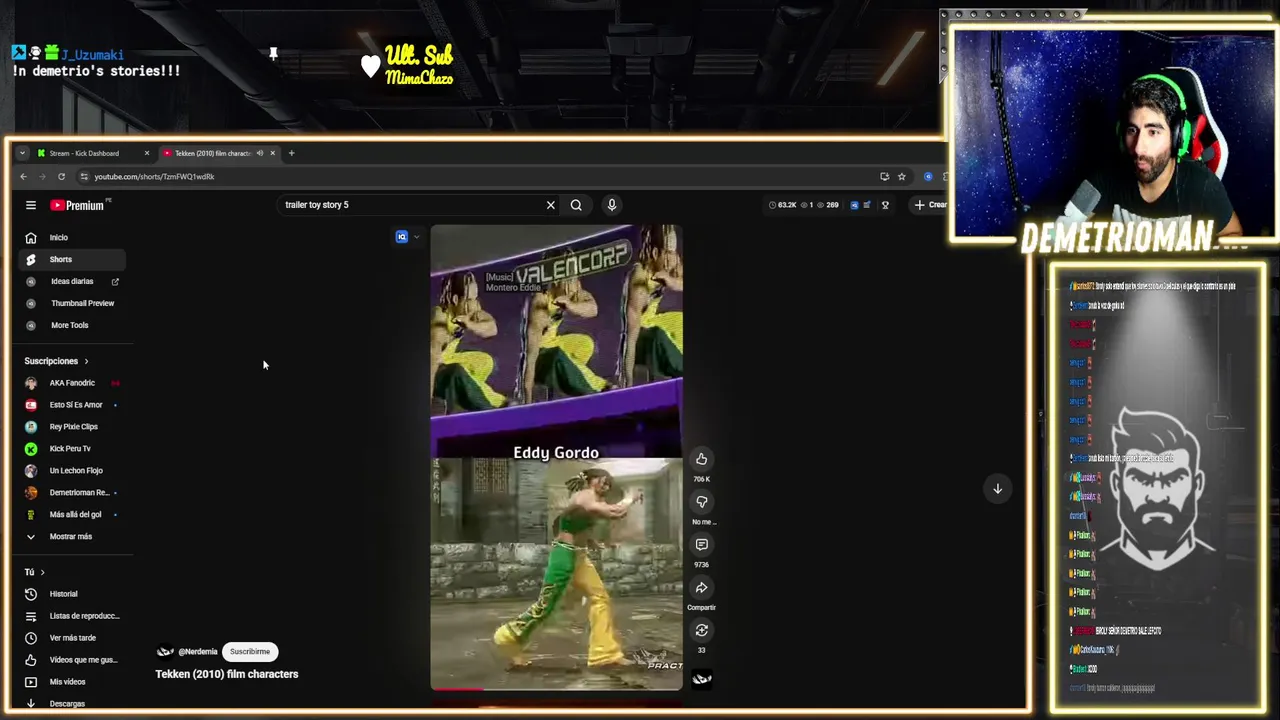This screenshot has width=1280, height=720.
Task: Dislike the short with thumbs down
Action: pos(701,502)
